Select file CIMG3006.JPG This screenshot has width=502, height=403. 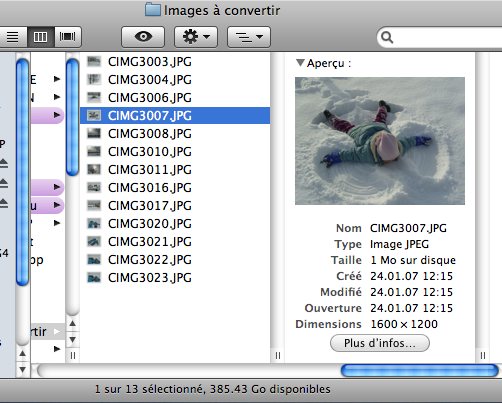click(175, 98)
